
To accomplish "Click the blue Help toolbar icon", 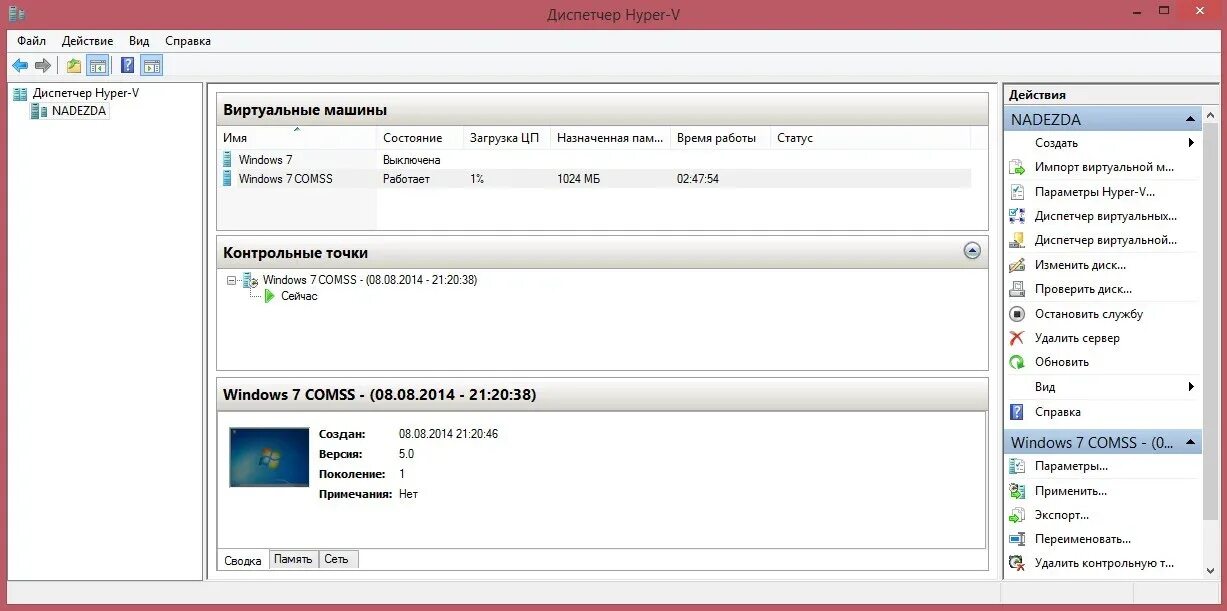I will click(x=128, y=66).
